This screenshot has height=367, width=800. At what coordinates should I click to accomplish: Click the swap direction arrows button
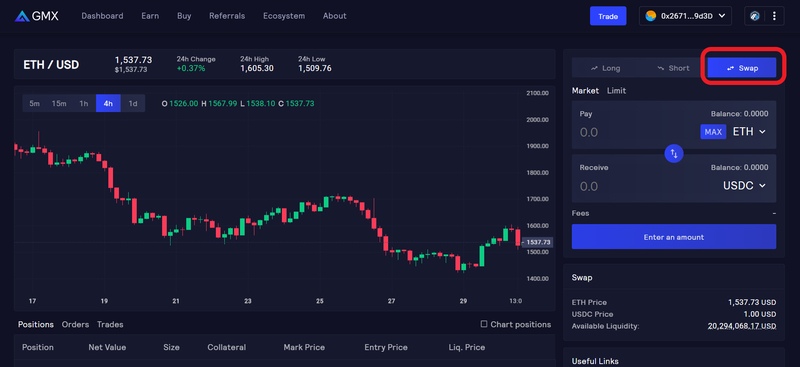pos(674,153)
